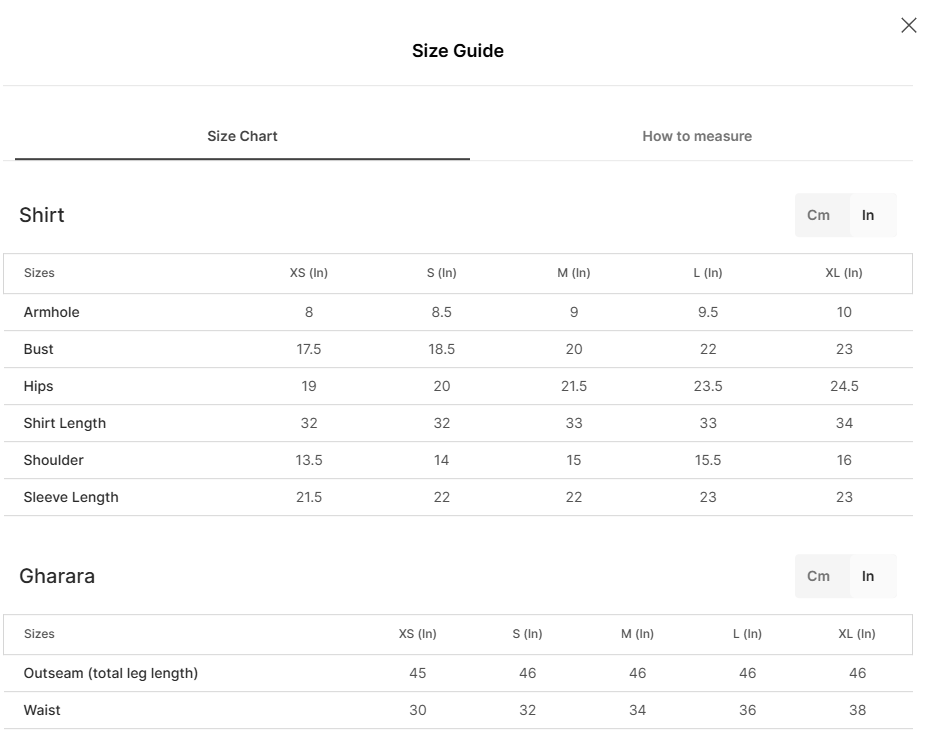Click the Waist row label
Image resolution: width=927 pixels, height=749 pixels.
(42, 710)
